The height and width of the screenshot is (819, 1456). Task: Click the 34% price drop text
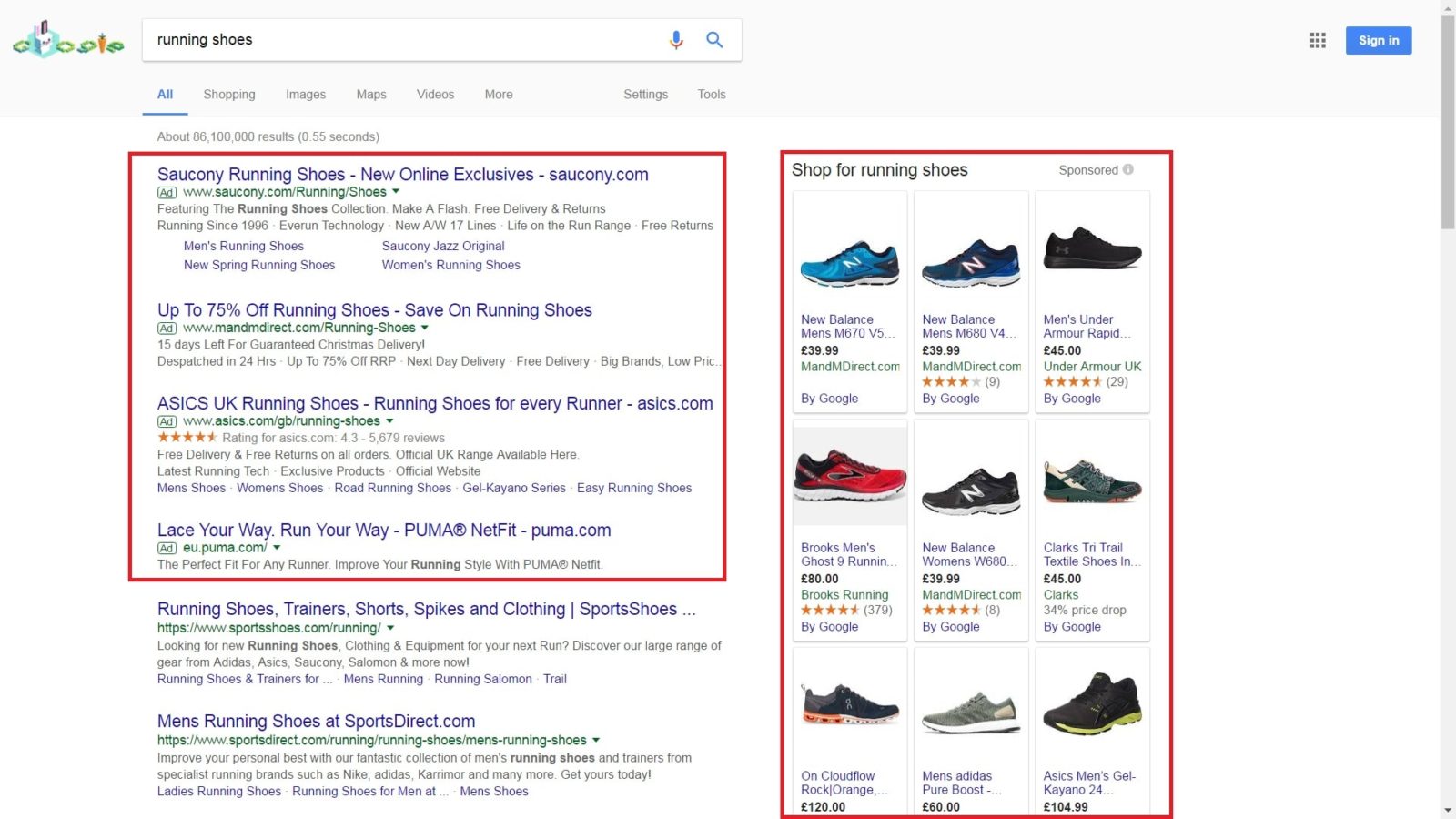(x=1085, y=610)
